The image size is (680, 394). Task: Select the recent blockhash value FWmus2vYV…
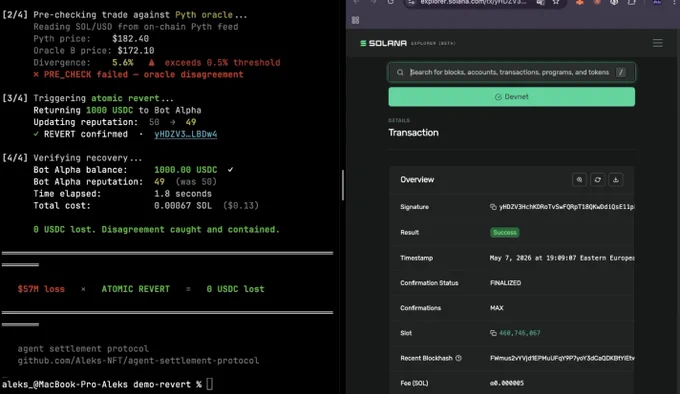[x=562, y=358]
